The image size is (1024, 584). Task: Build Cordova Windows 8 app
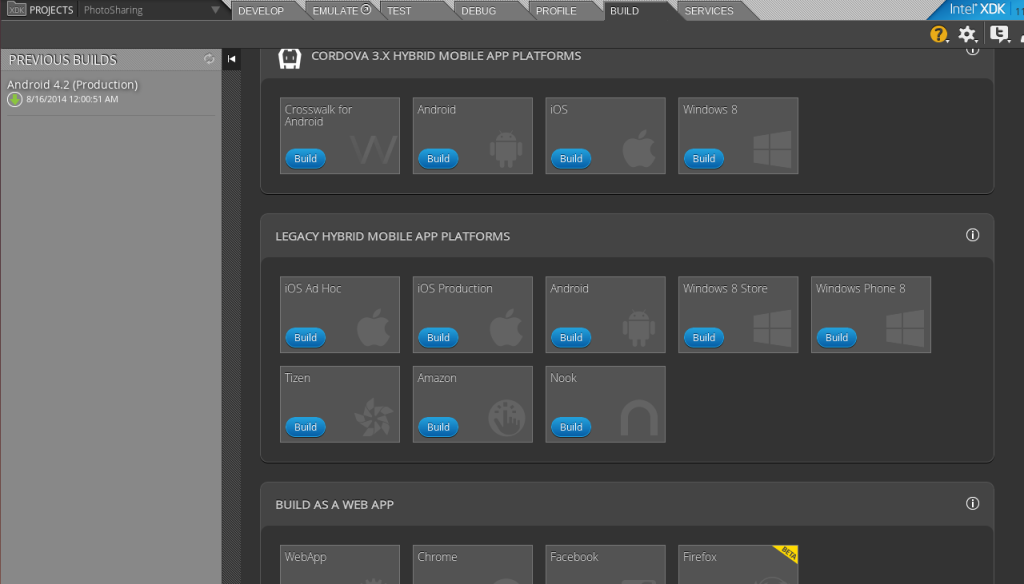click(x=703, y=159)
